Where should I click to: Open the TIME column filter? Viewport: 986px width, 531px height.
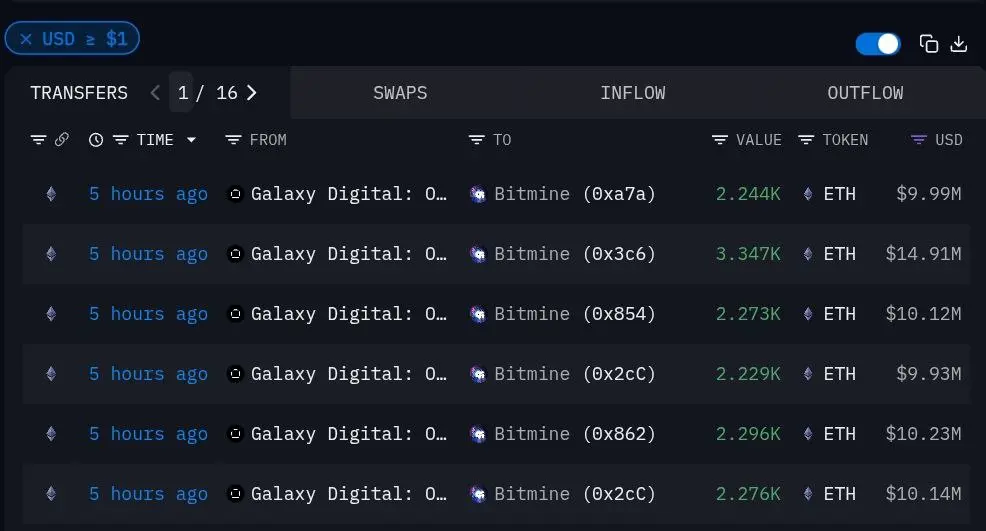point(121,140)
